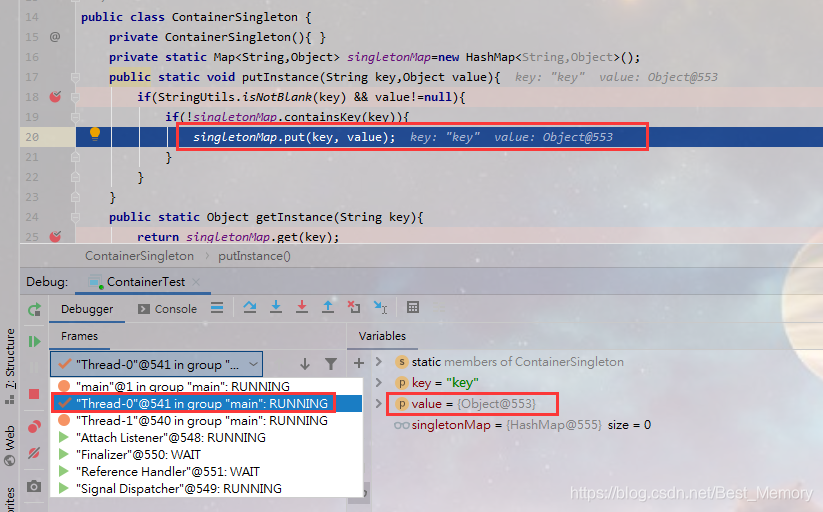823x512 pixels.
Task: Click the plus New Watch icon
Action: pos(359,363)
